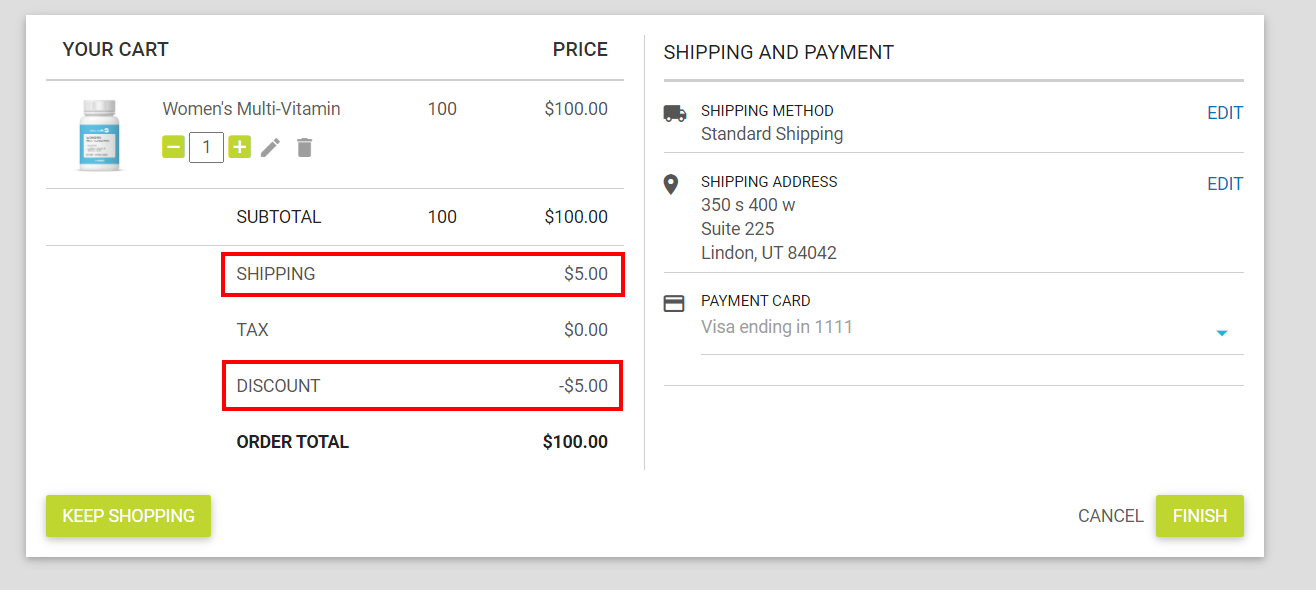
Task: Finish the order
Action: click(x=1200, y=516)
